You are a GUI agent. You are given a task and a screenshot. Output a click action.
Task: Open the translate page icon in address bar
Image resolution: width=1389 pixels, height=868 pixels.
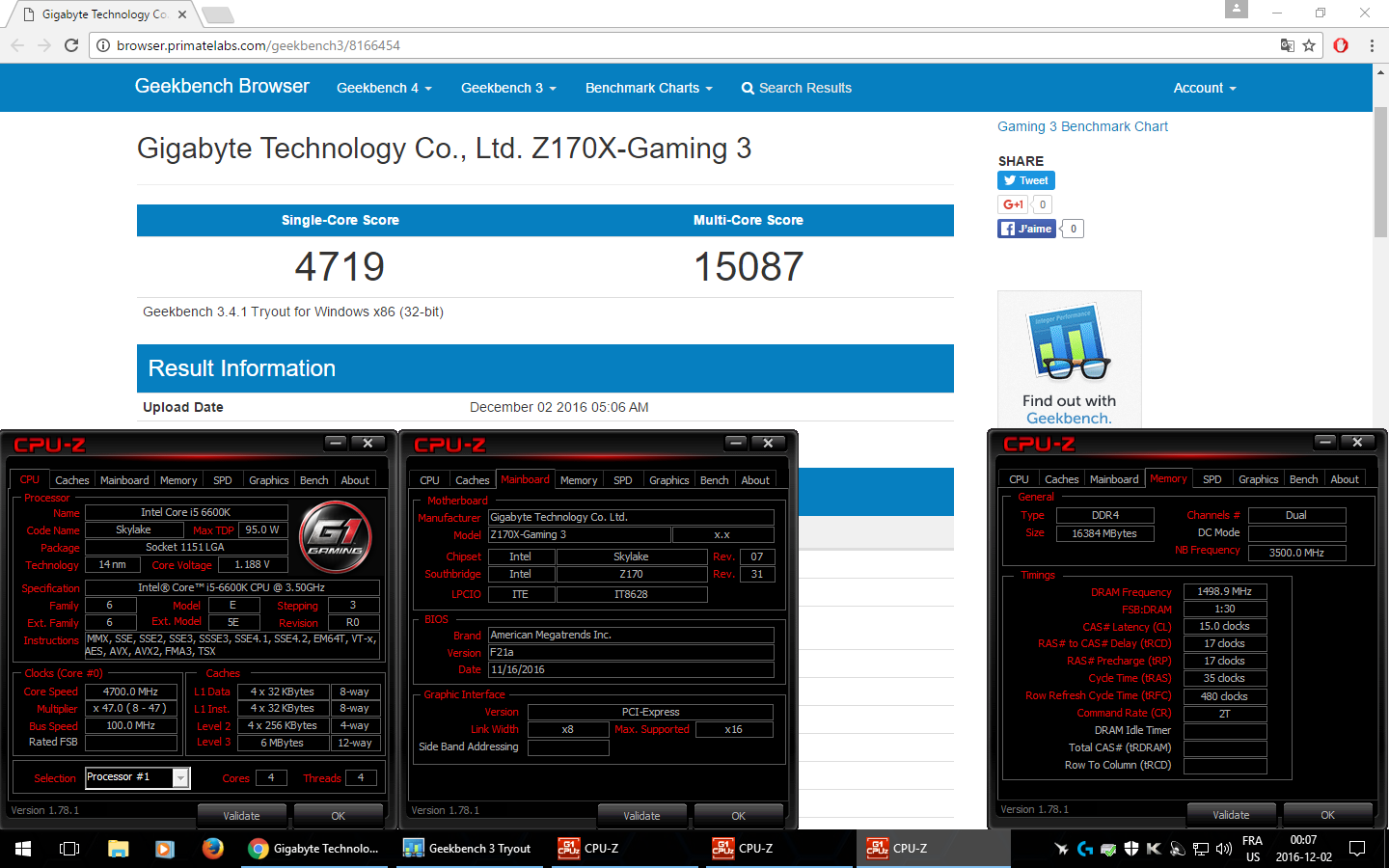pos(1287,45)
